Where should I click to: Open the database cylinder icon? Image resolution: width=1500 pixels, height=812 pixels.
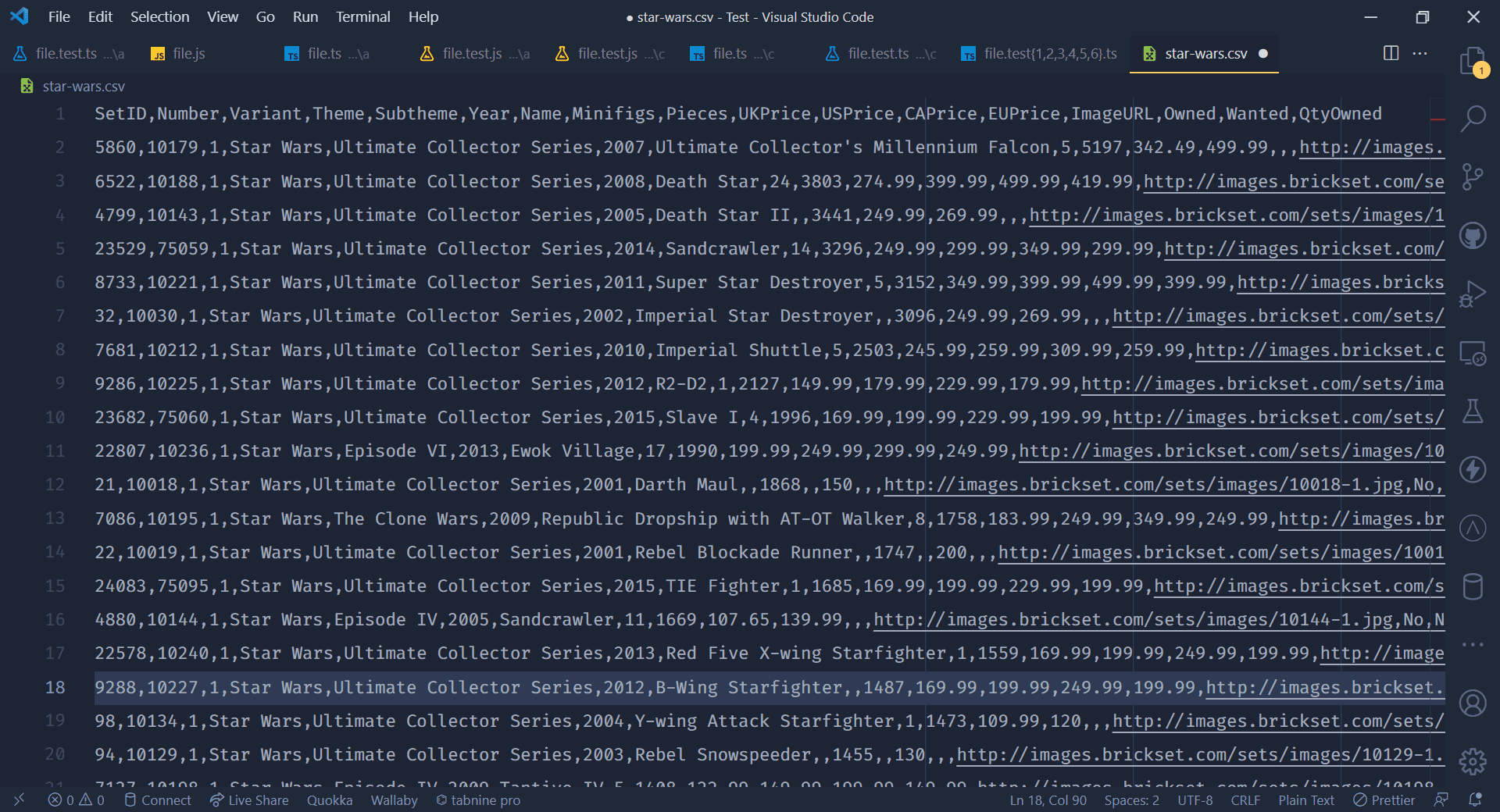[1473, 586]
